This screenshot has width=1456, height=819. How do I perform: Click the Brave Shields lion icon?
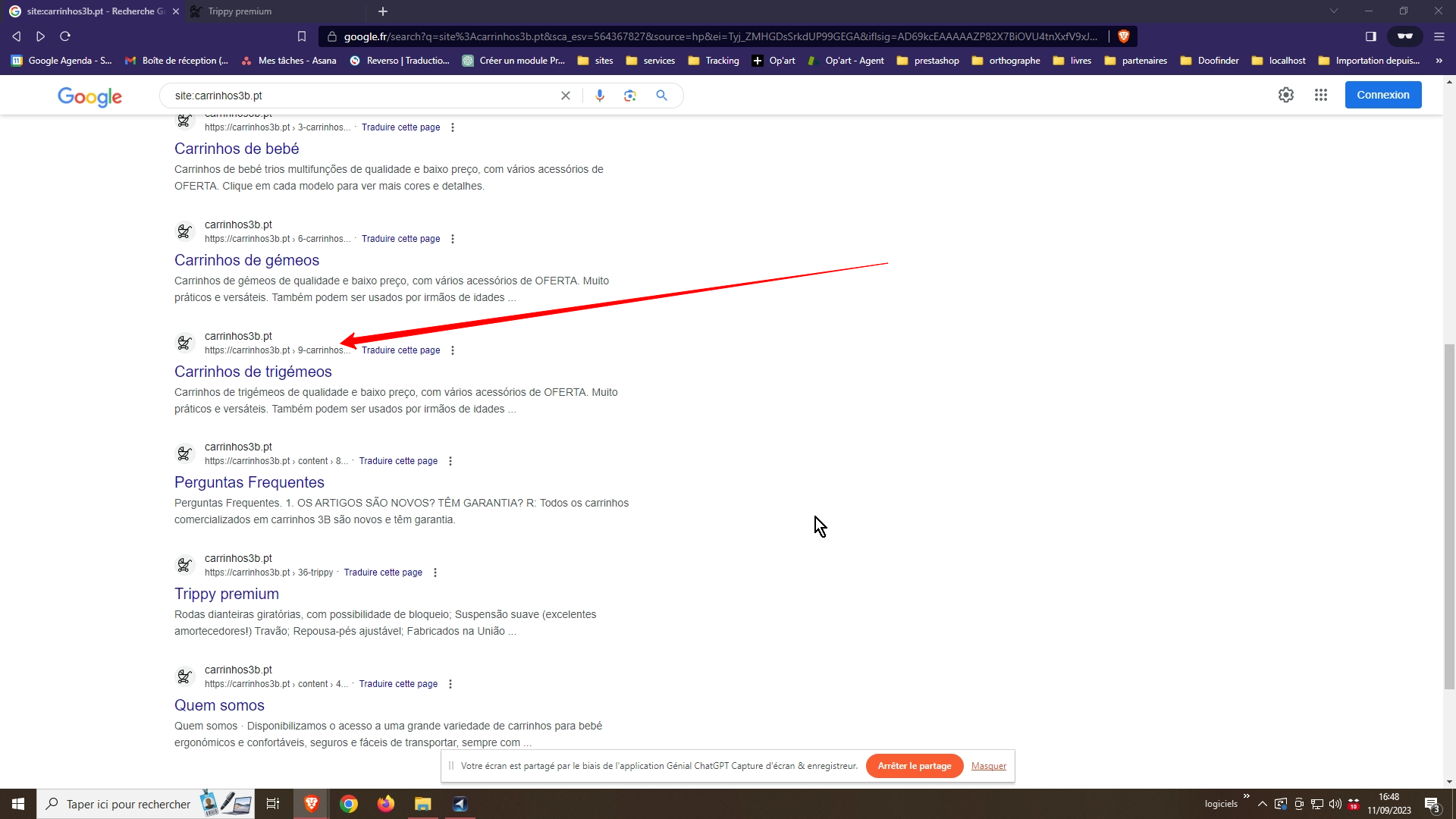1124,36
